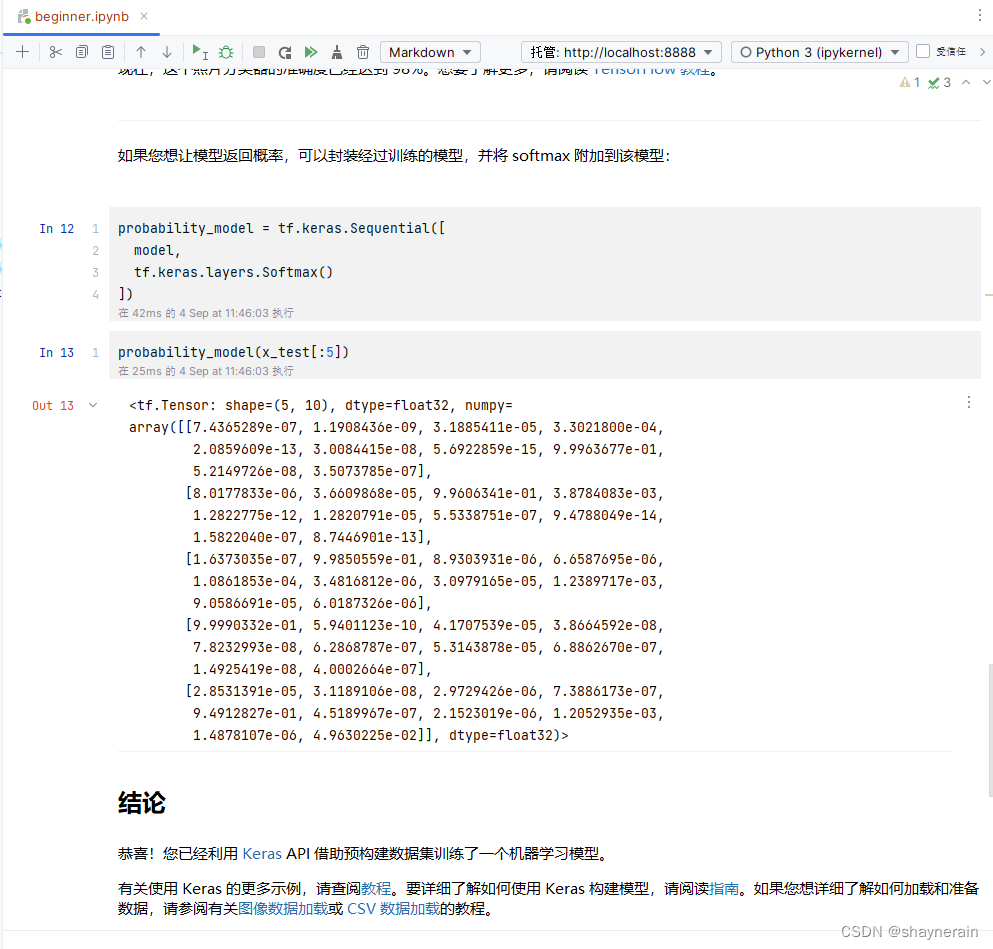Open the Out 13 three-dot options menu
This screenshot has width=993, height=949.
point(968,402)
